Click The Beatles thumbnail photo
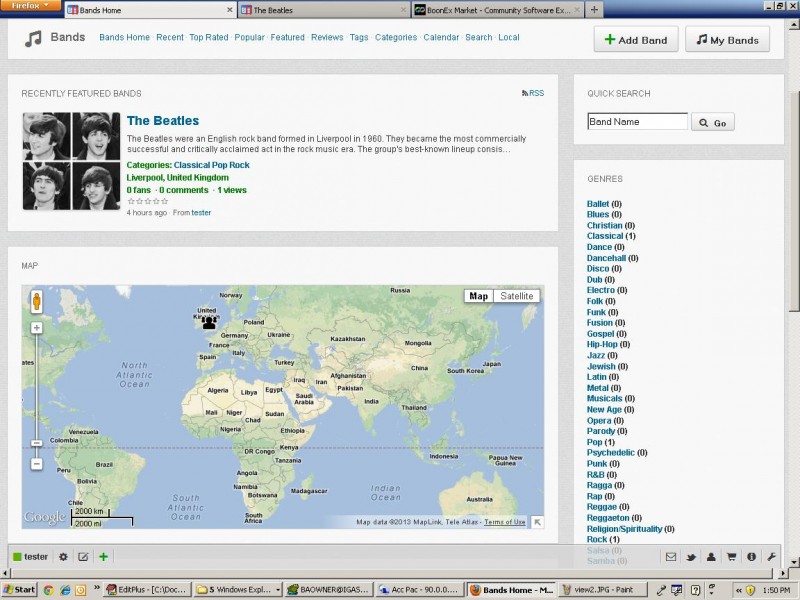 (x=71, y=161)
